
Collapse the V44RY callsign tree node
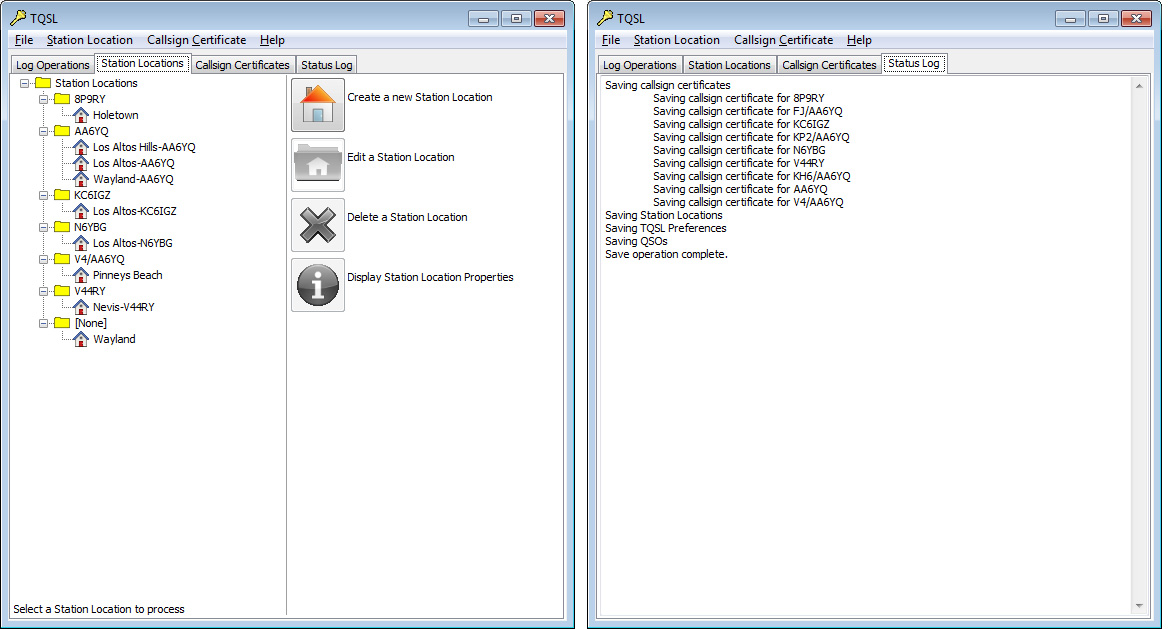tap(43, 291)
